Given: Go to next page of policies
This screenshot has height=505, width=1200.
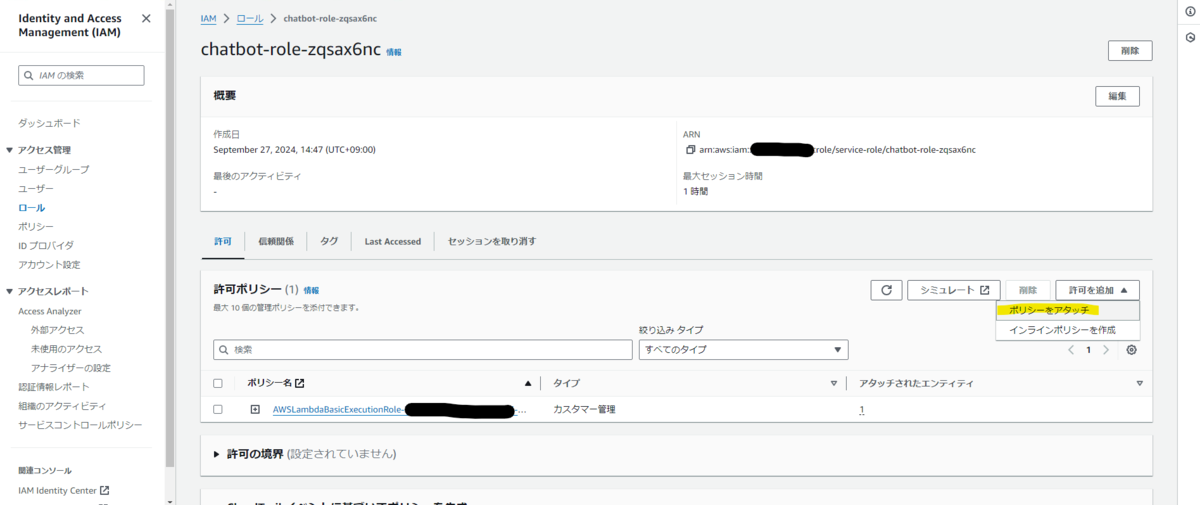Looking at the screenshot, I should click(x=1106, y=350).
